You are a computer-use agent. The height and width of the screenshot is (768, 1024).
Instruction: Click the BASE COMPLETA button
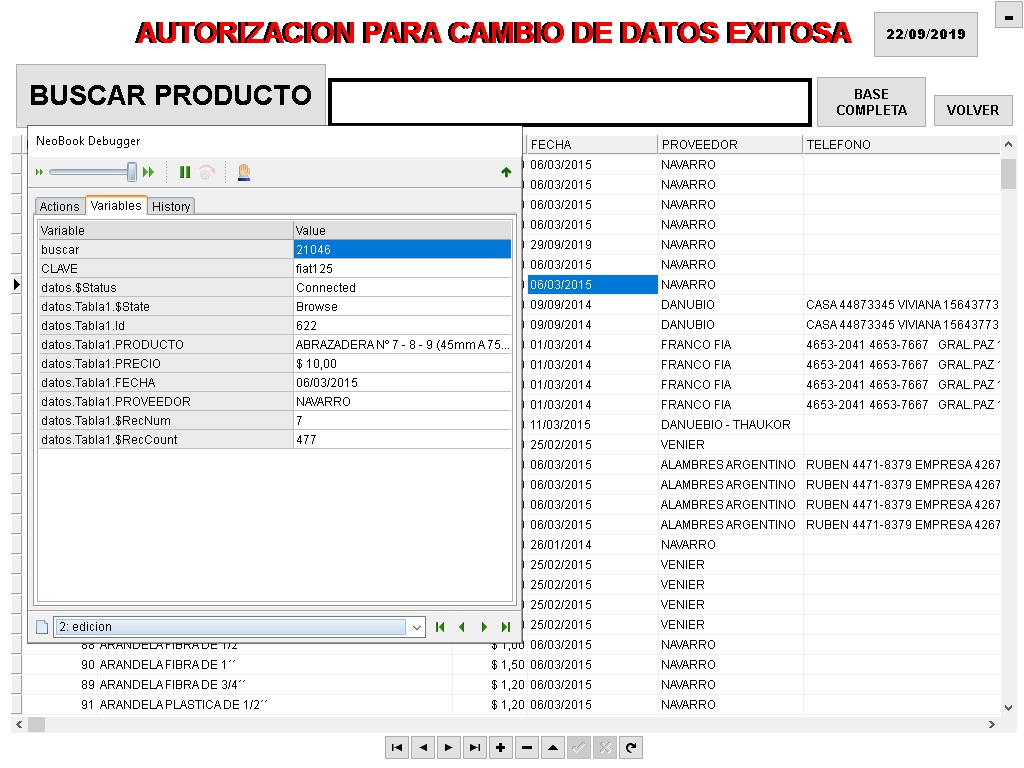point(871,103)
